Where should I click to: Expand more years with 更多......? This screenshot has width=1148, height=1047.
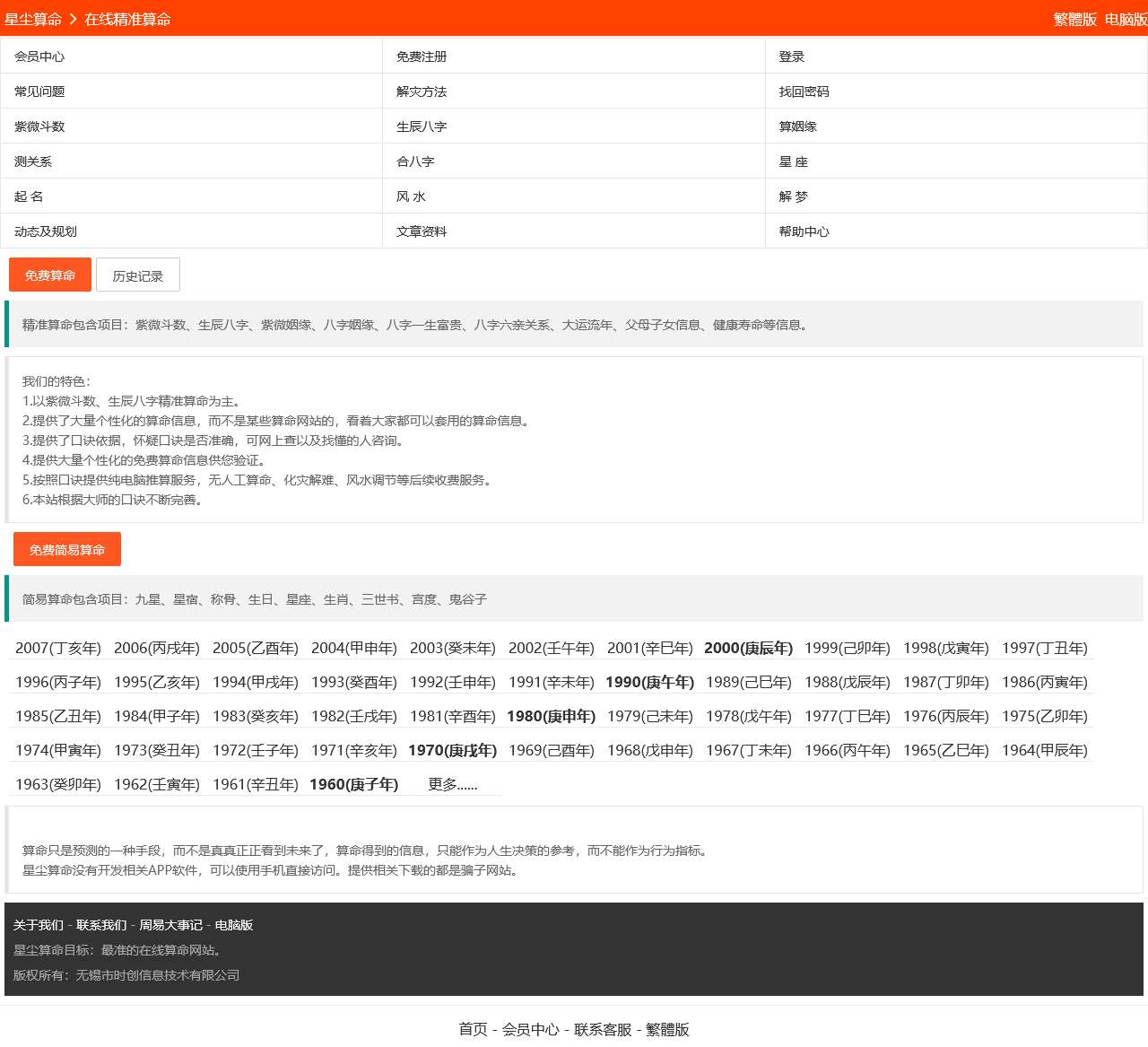click(452, 784)
